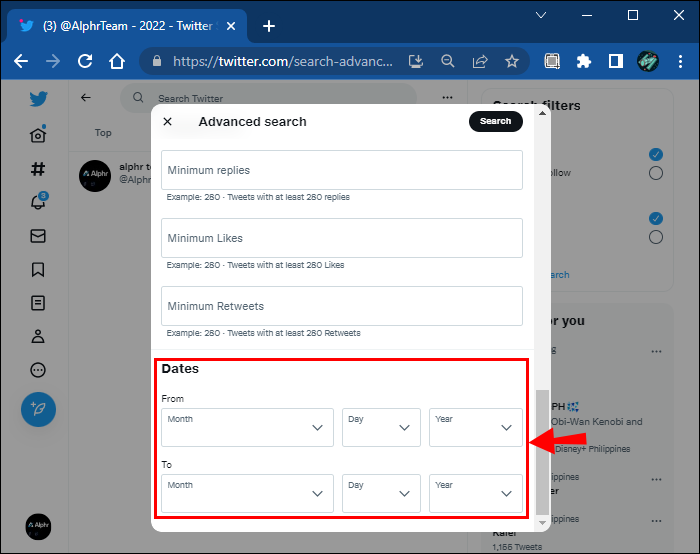Switch to the Top results tab

pos(103,133)
